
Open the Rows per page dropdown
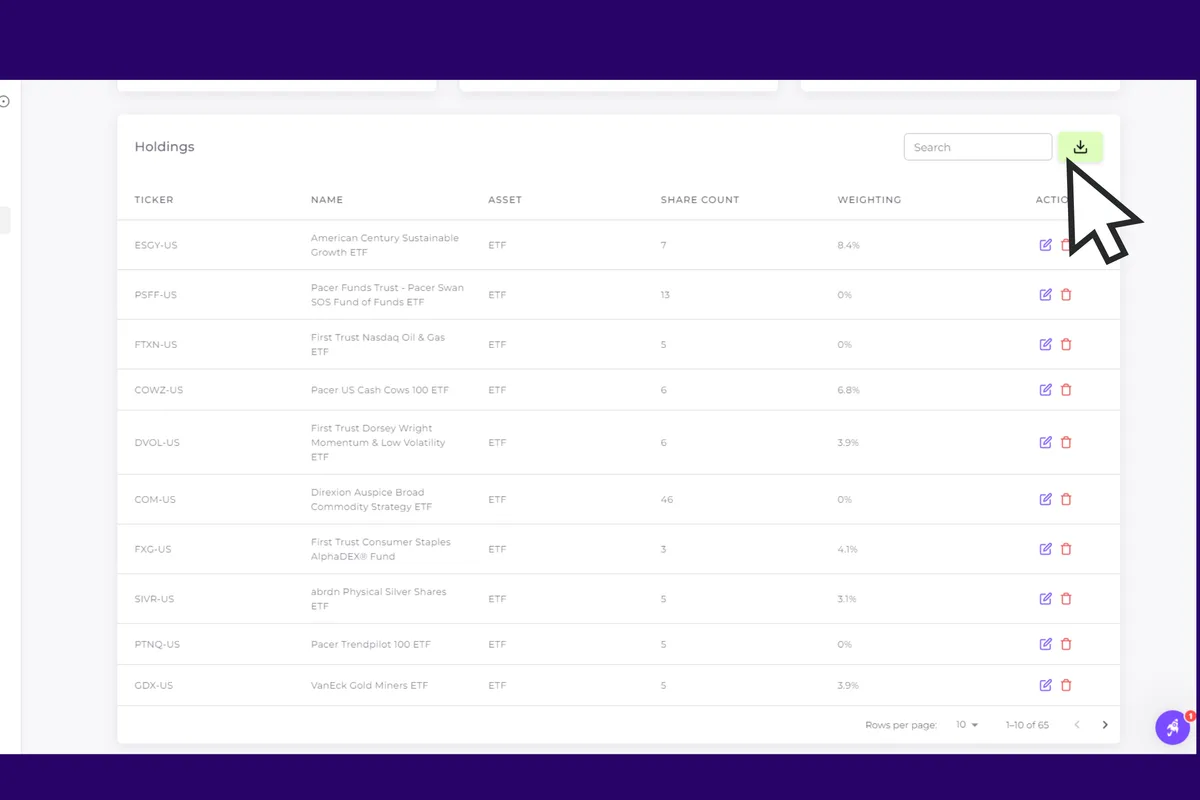click(966, 724)
